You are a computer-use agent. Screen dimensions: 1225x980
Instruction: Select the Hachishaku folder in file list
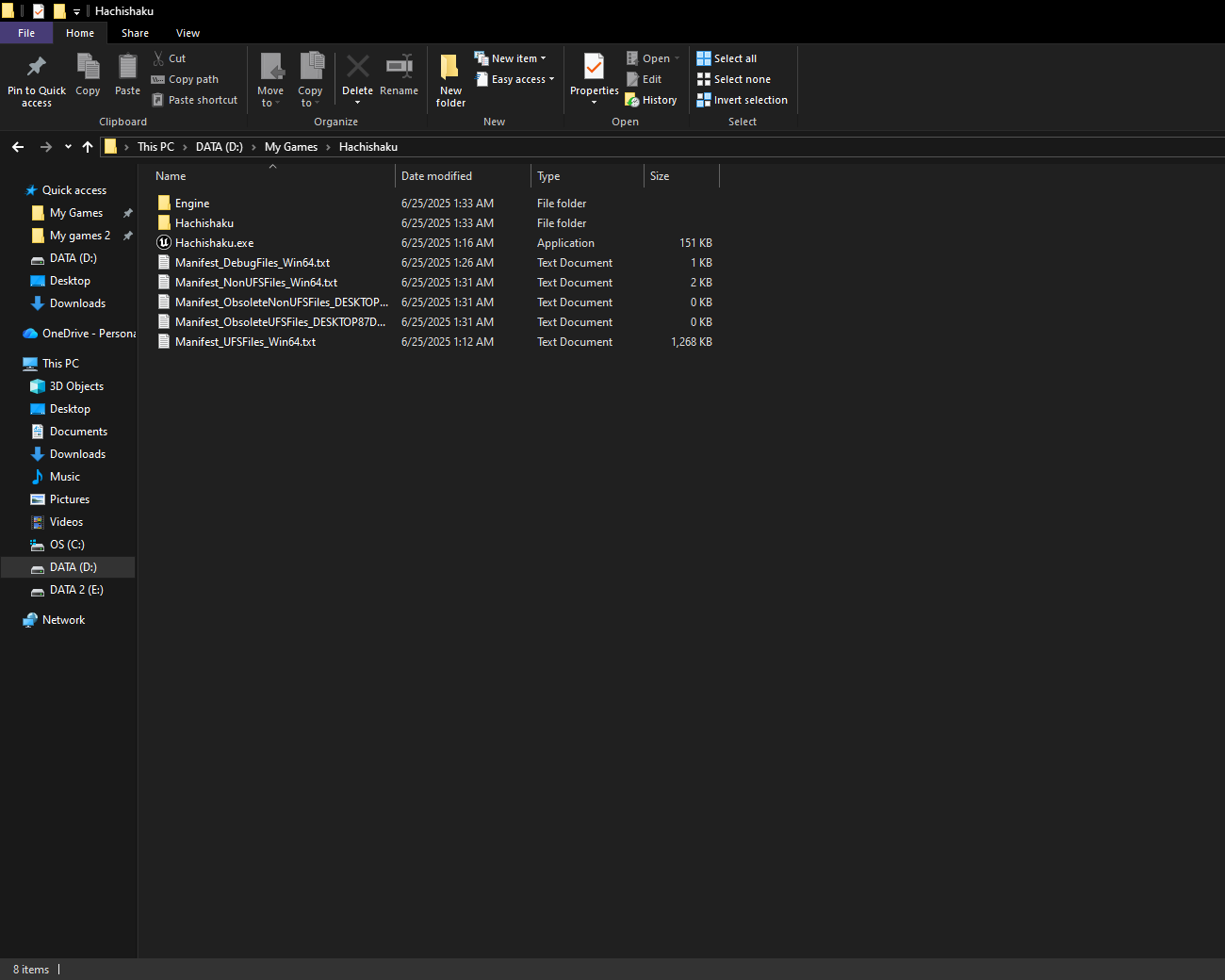point(204,223)
